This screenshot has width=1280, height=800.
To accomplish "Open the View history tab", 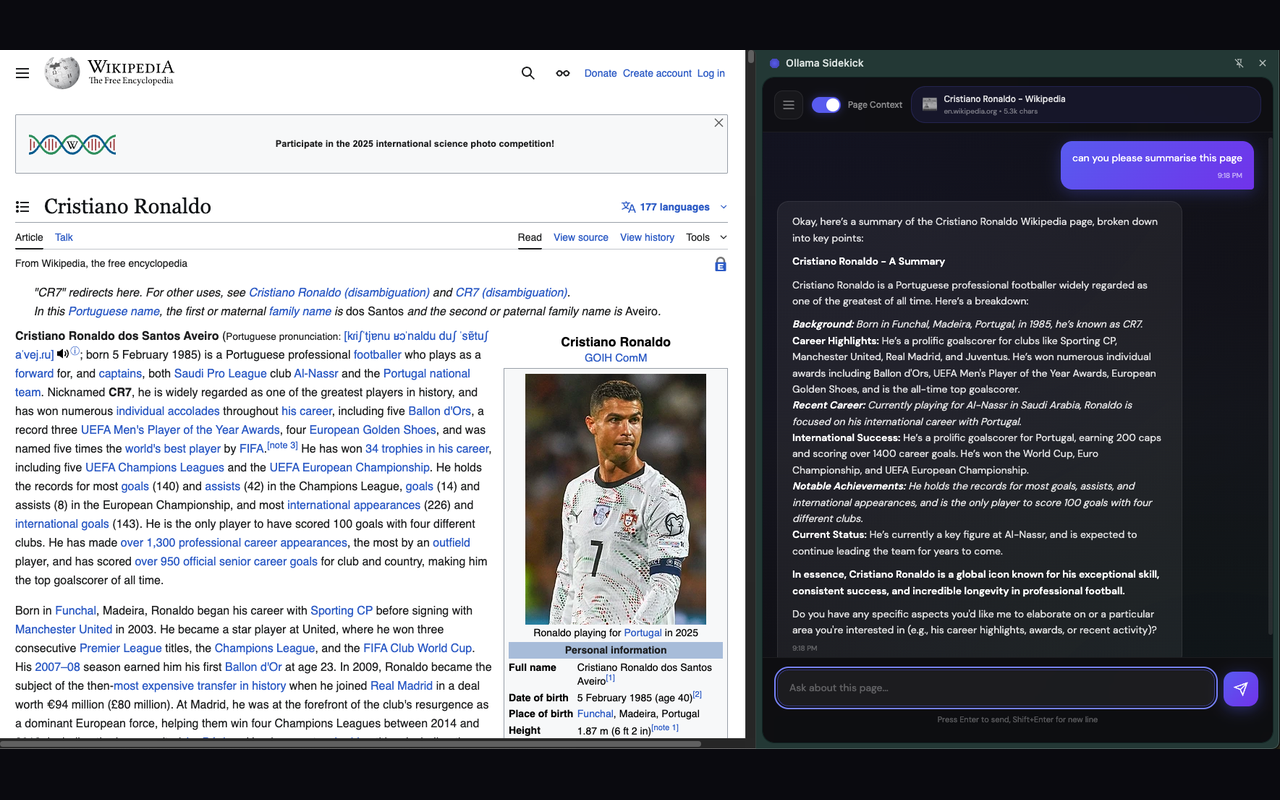I will click(x=647, y=237).
